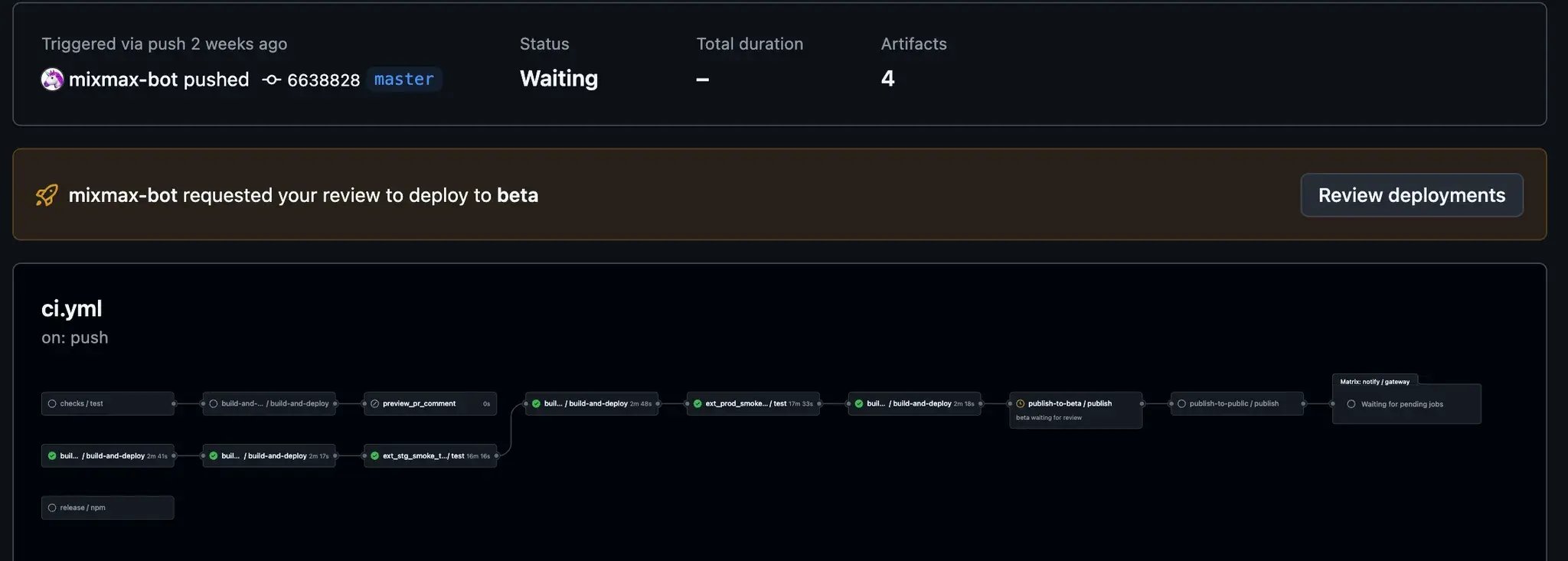Open the master branch link
This screenshot has width=1568, height=561.
(403, 80)
